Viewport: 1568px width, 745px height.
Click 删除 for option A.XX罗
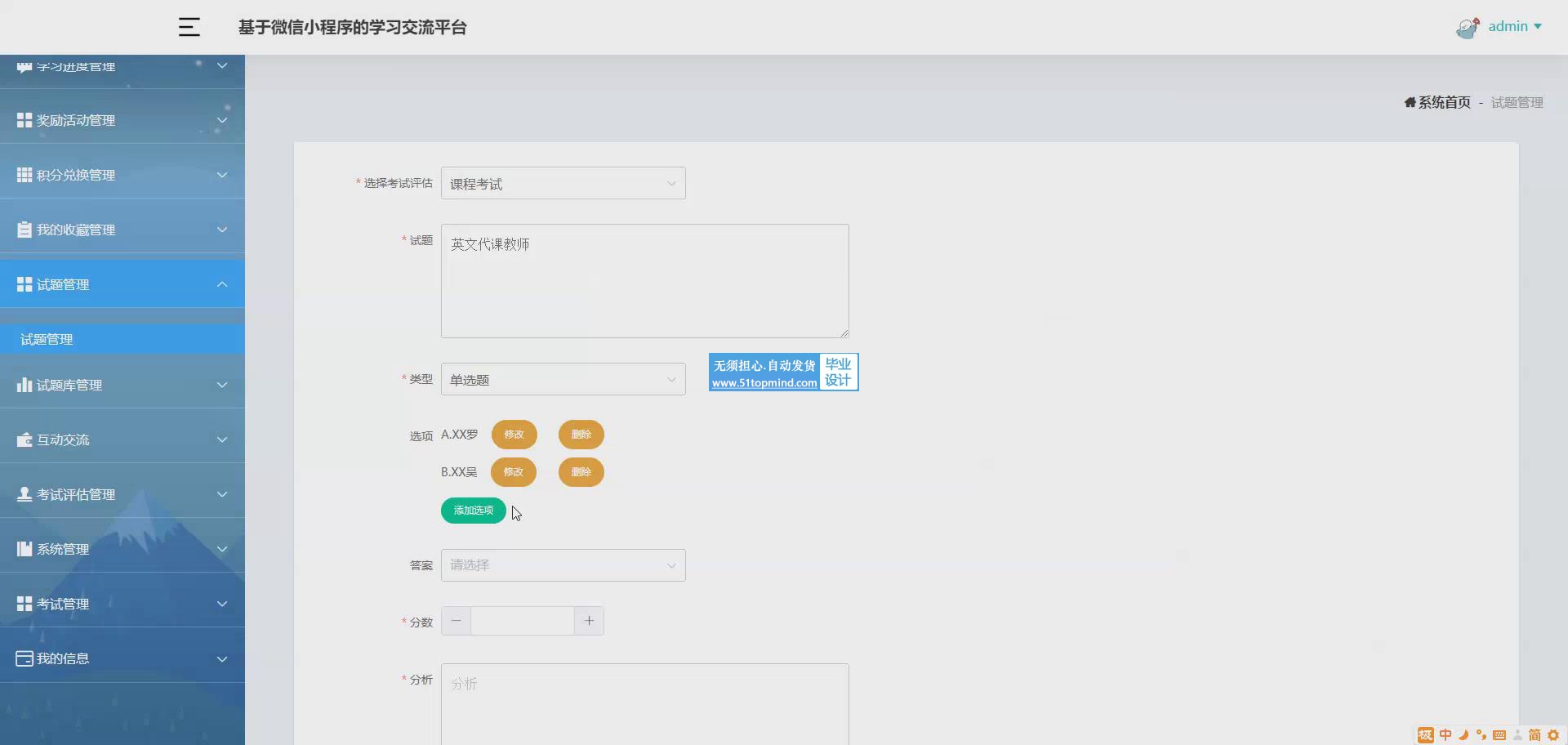click(x=581, y=435)
